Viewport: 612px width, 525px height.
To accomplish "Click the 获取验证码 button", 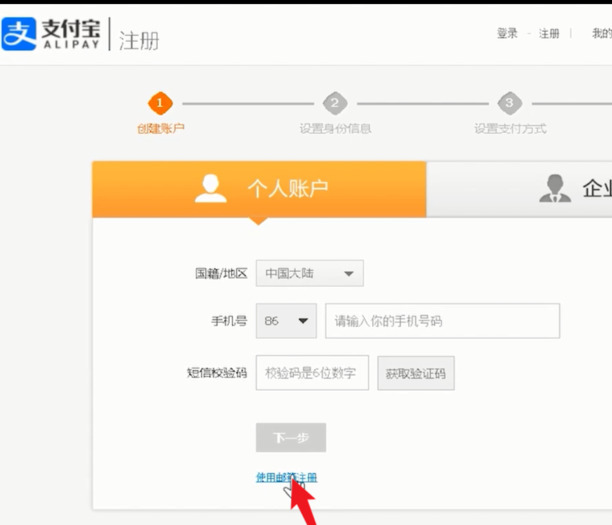I will (x=416, y=373).
